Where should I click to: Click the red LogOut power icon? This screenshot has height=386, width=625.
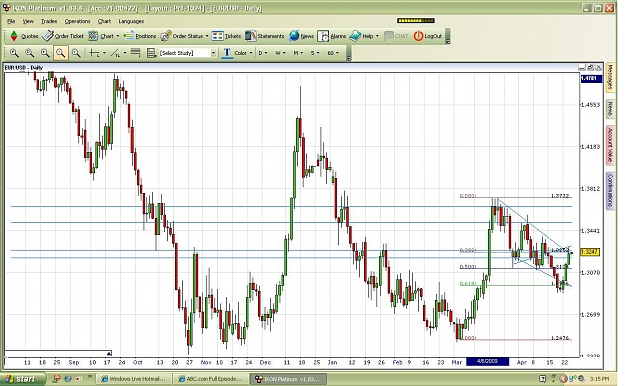click(x=418, y=36)
